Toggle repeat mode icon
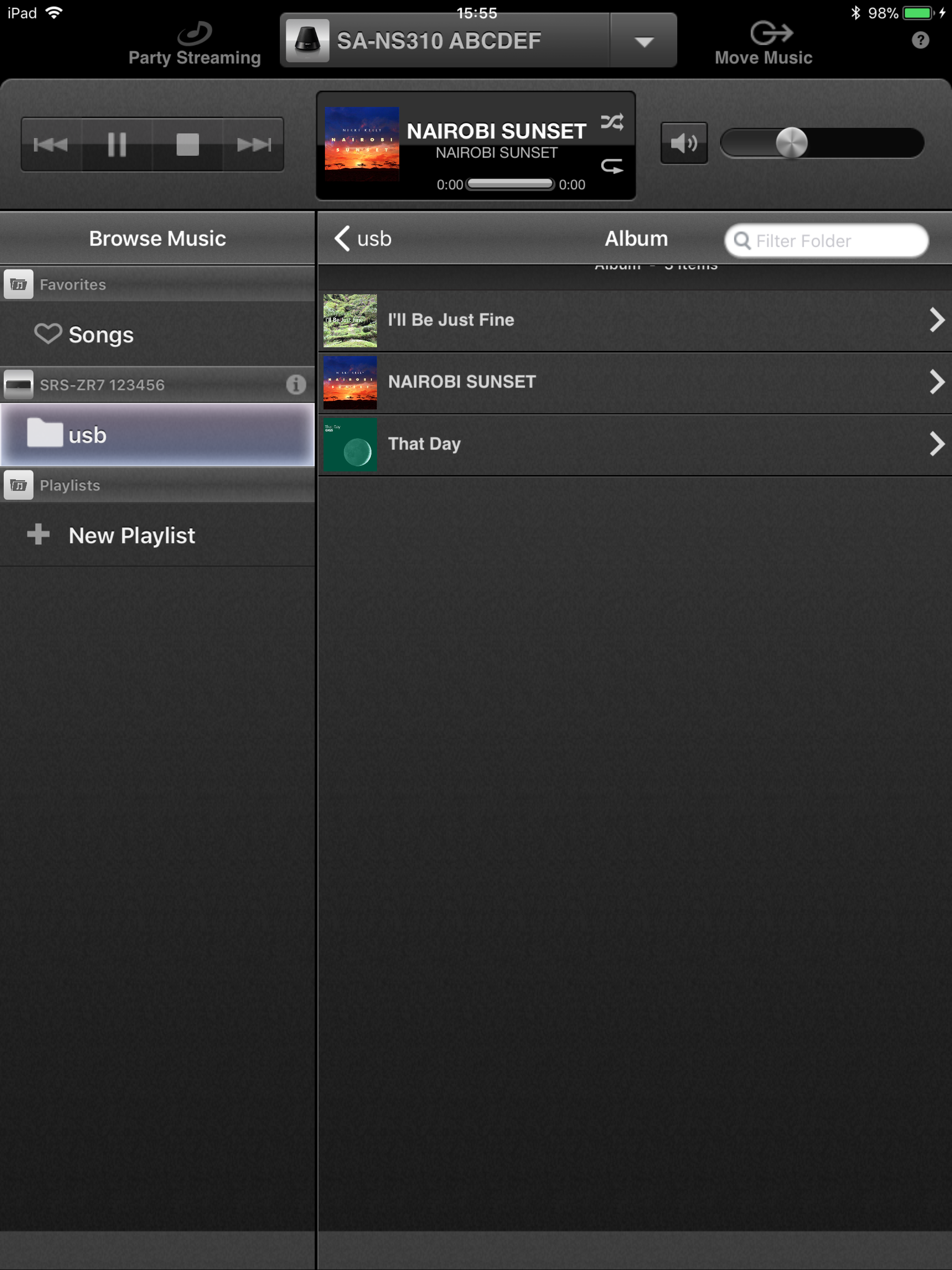 click(x=612, y=166)
